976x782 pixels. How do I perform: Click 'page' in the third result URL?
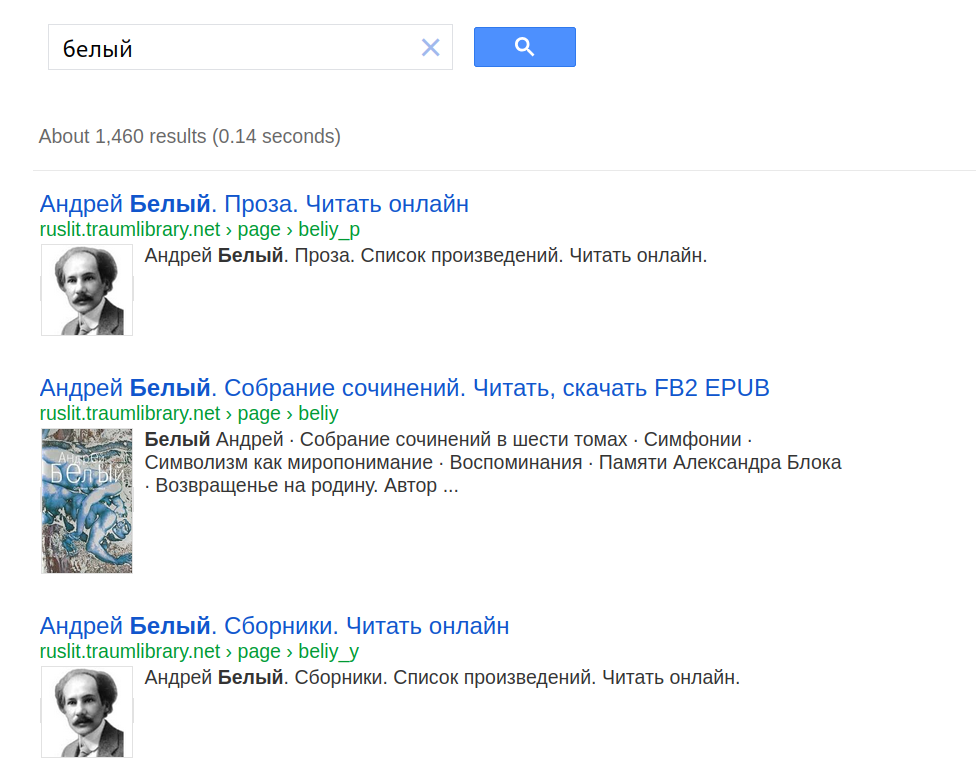[259, 651]
